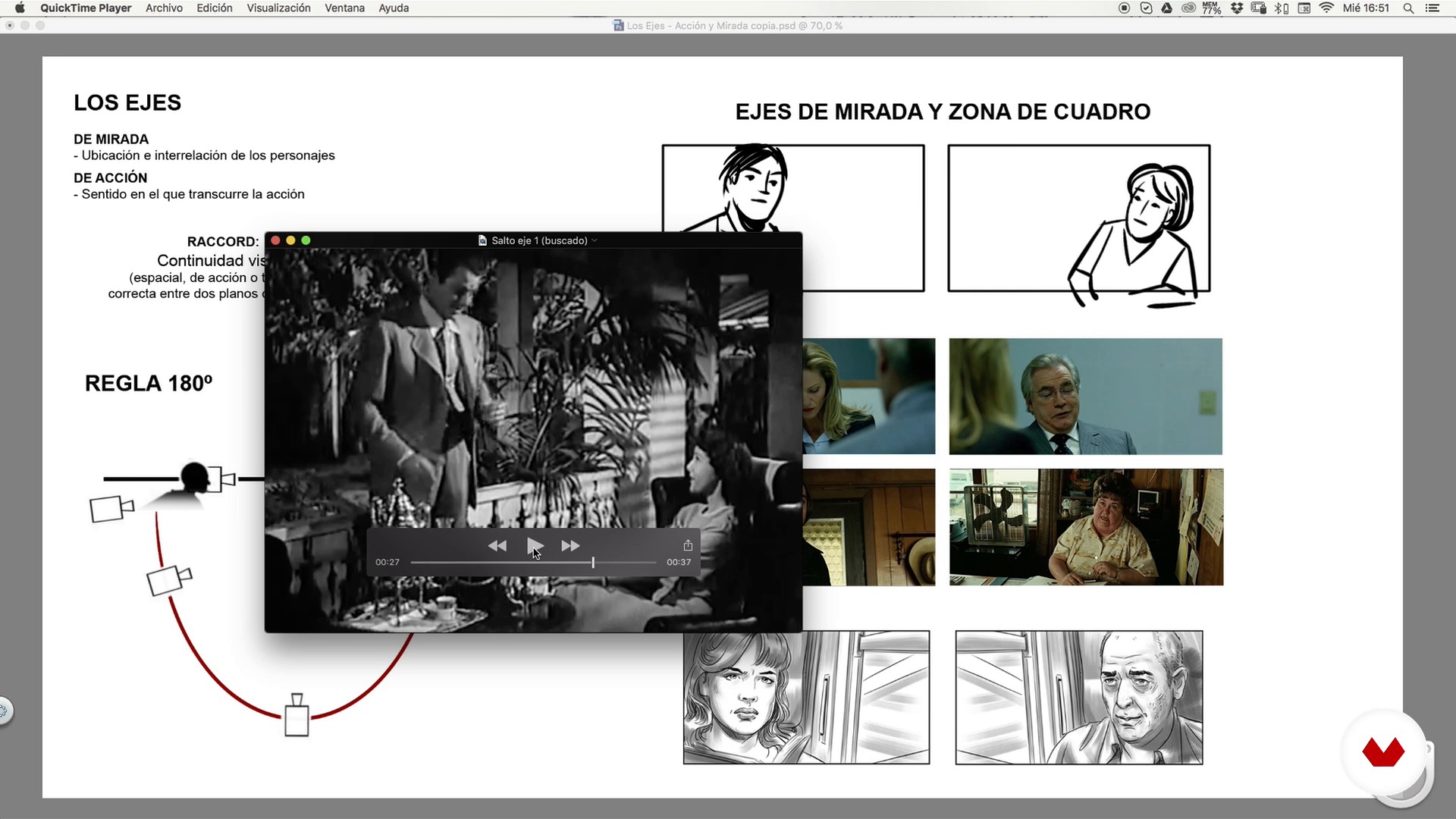The image size is (1456, 819).
Task: Click the screen recording stop icon
Action: pos(1125,8)
